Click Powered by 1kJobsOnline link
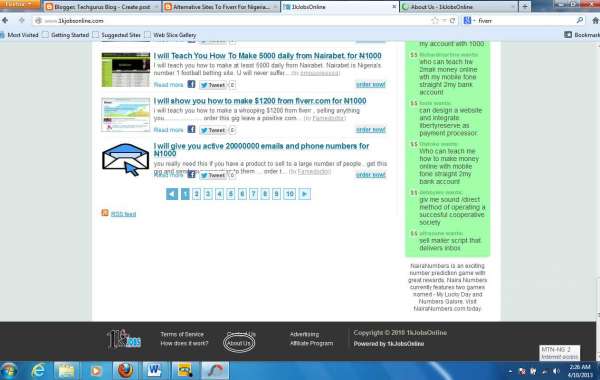 click(x=388, y=344)
